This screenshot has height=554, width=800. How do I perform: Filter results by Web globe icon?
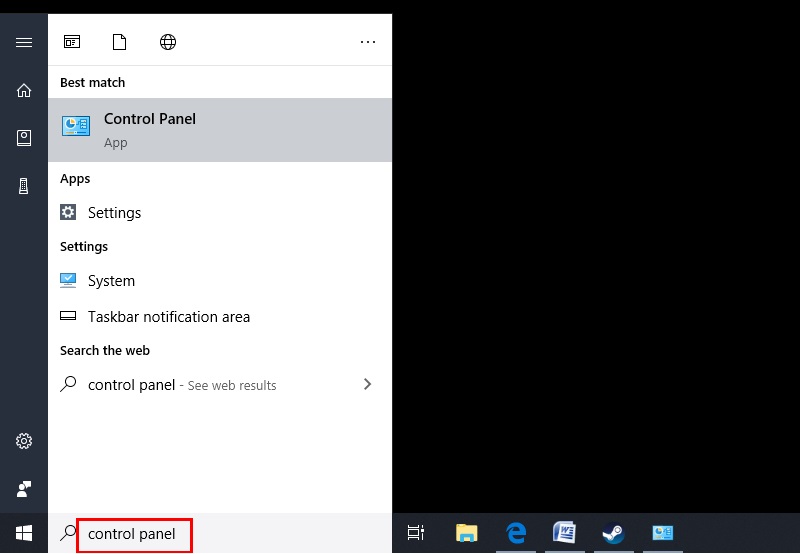[x=168, y=42]
